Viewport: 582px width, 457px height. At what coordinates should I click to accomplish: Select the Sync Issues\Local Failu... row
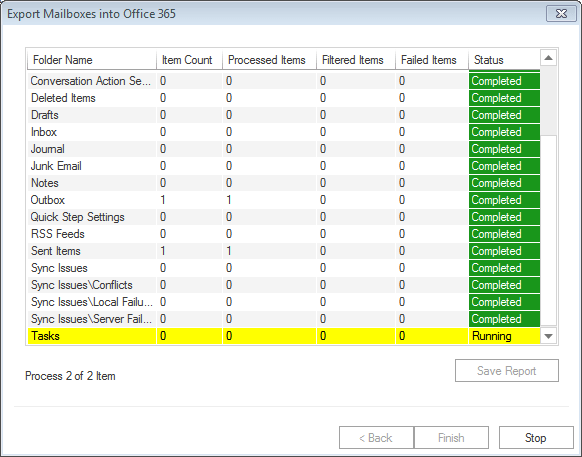pyautogui.click(x=284, y=302)
